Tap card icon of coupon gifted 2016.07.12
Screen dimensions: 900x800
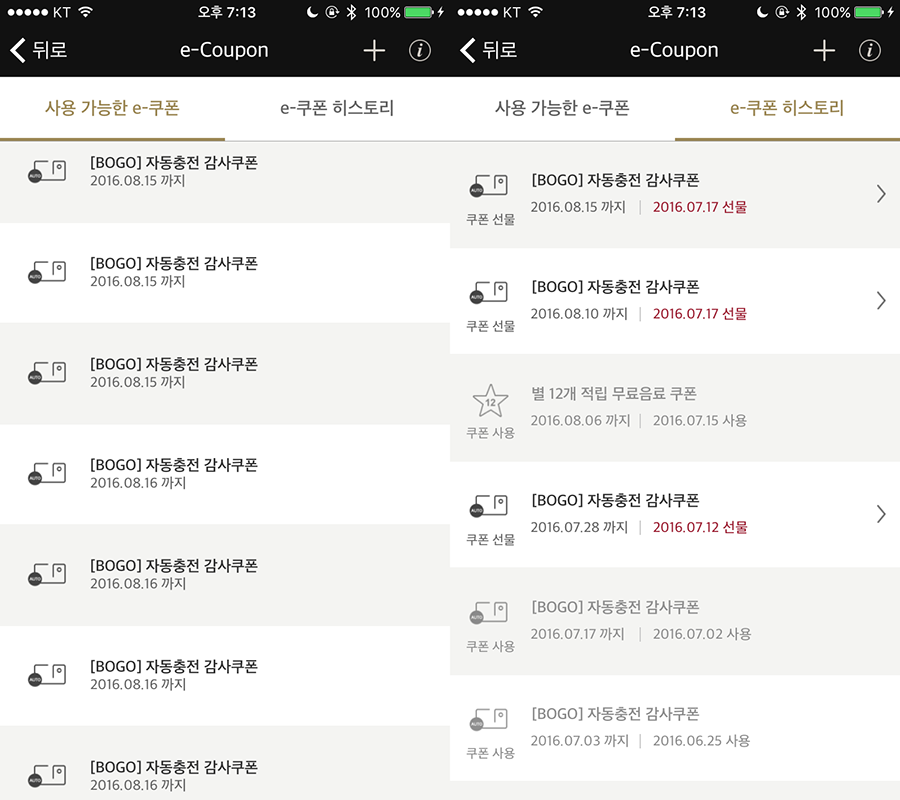(489, 506)
